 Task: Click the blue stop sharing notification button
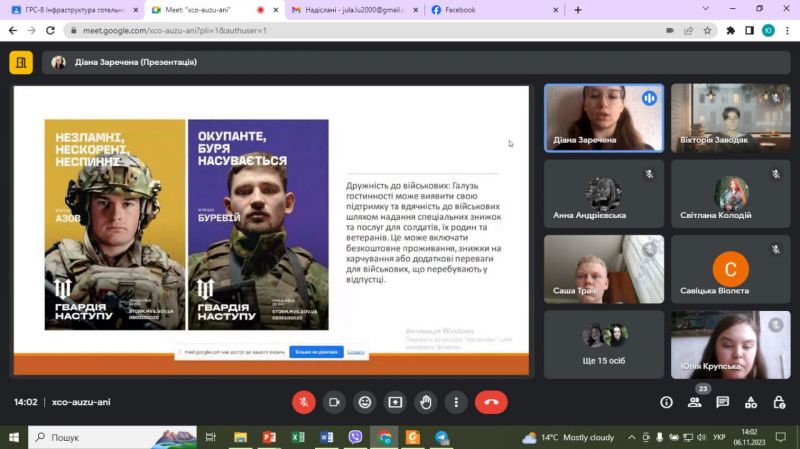tap(316, 352)
